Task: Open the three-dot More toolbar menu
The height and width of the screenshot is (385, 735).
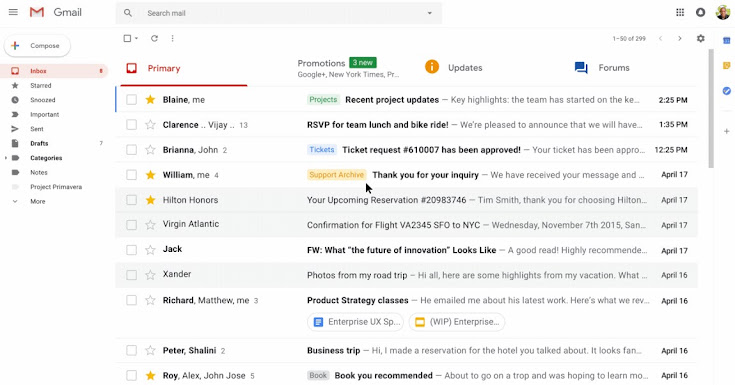Action: 172,38
